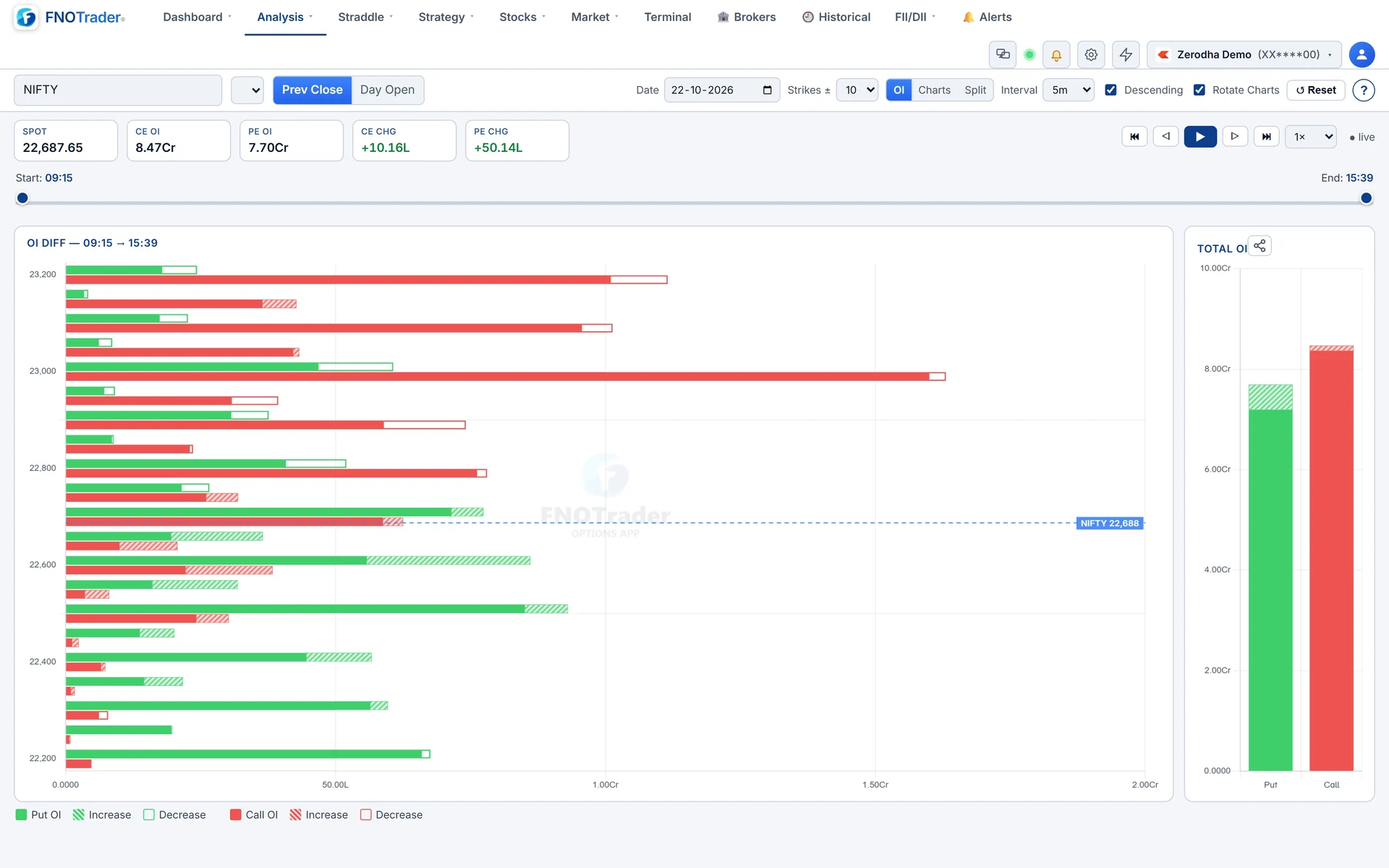Click the Historical clock icon
This screenshot has height=868, width=1389.
(808, 17)
